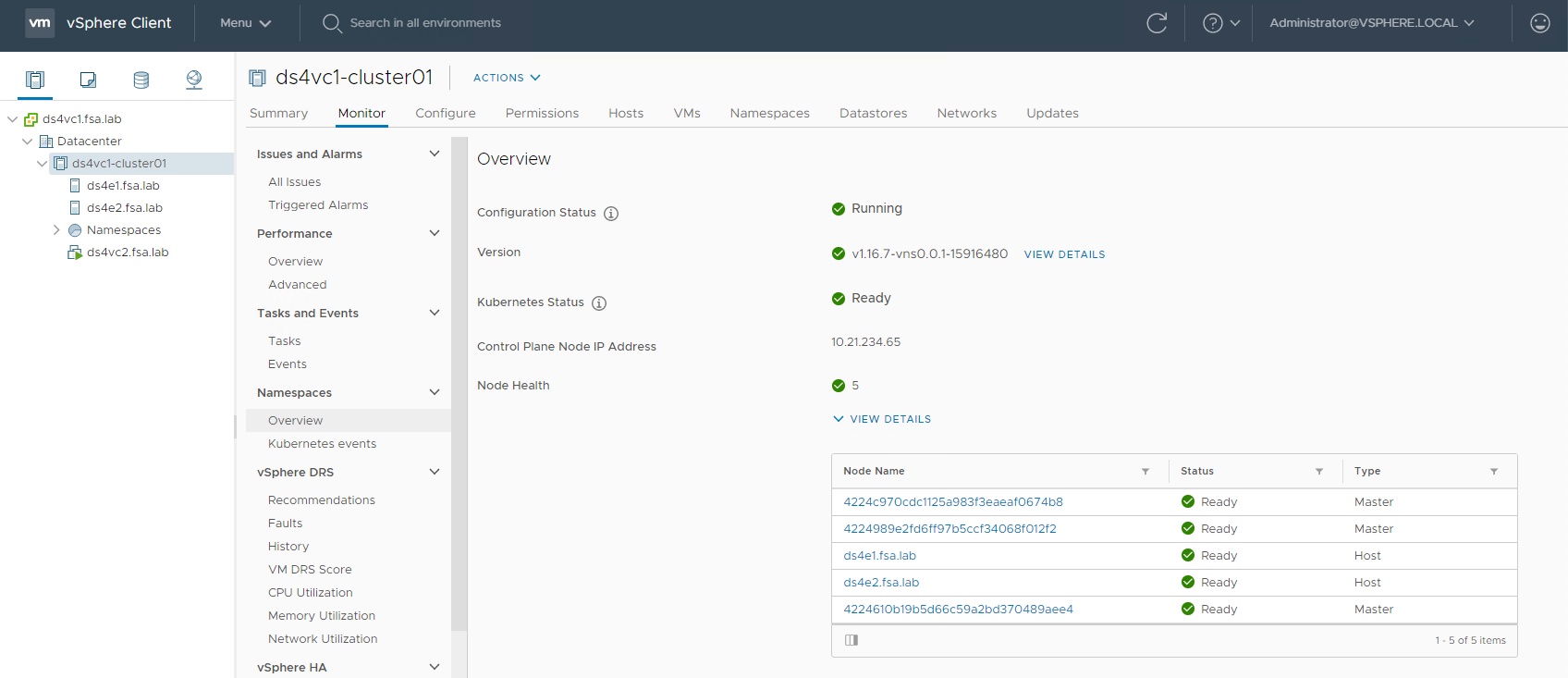Screen dimensions: 1568x678
Task: Open CPU Utilization
Action: tap(311, 593)
